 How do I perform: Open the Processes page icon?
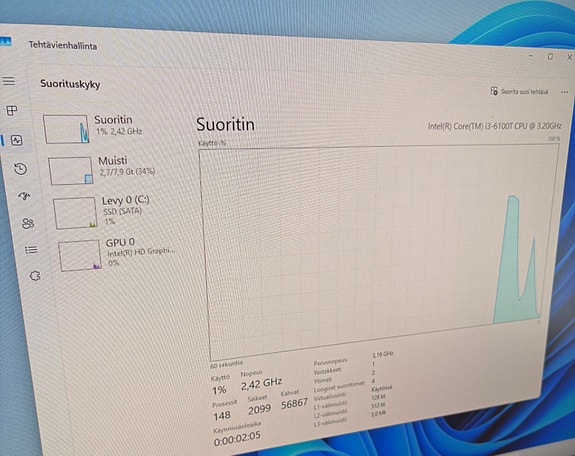[x=12, y=110]
